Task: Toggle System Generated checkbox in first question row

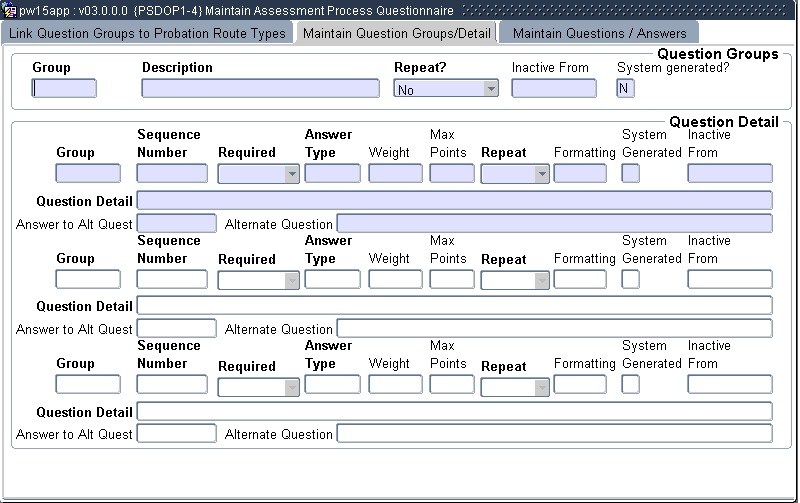Action: point(631,174)
